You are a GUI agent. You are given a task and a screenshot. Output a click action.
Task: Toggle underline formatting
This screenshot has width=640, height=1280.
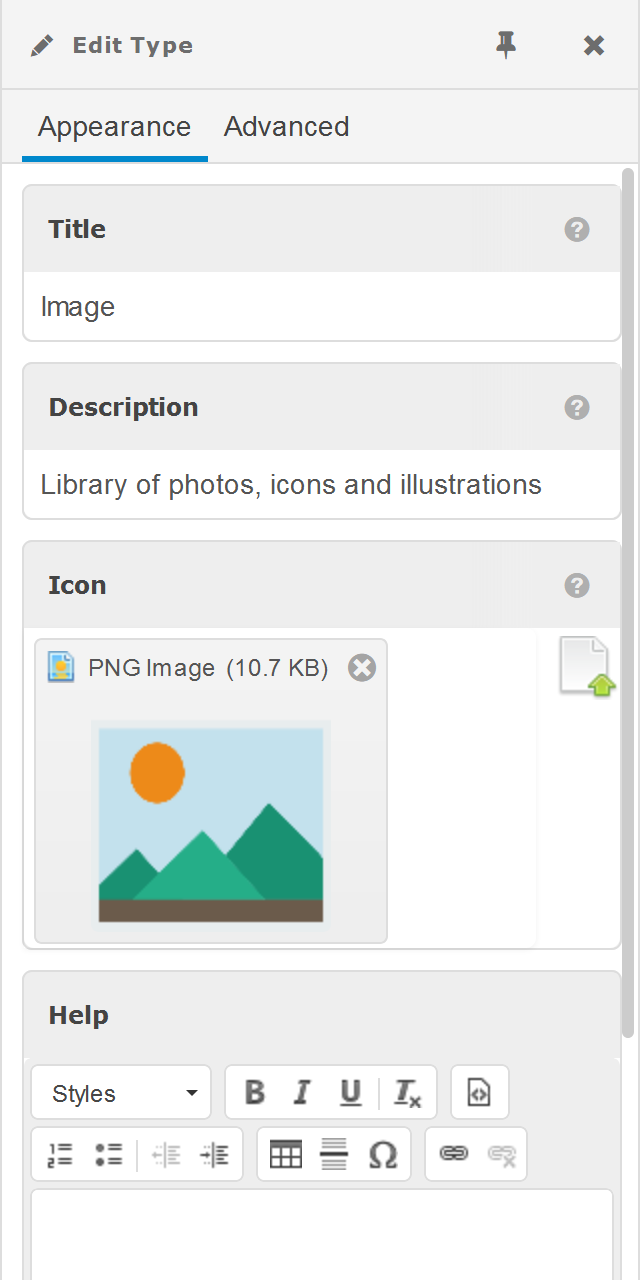click(350, 1093)
